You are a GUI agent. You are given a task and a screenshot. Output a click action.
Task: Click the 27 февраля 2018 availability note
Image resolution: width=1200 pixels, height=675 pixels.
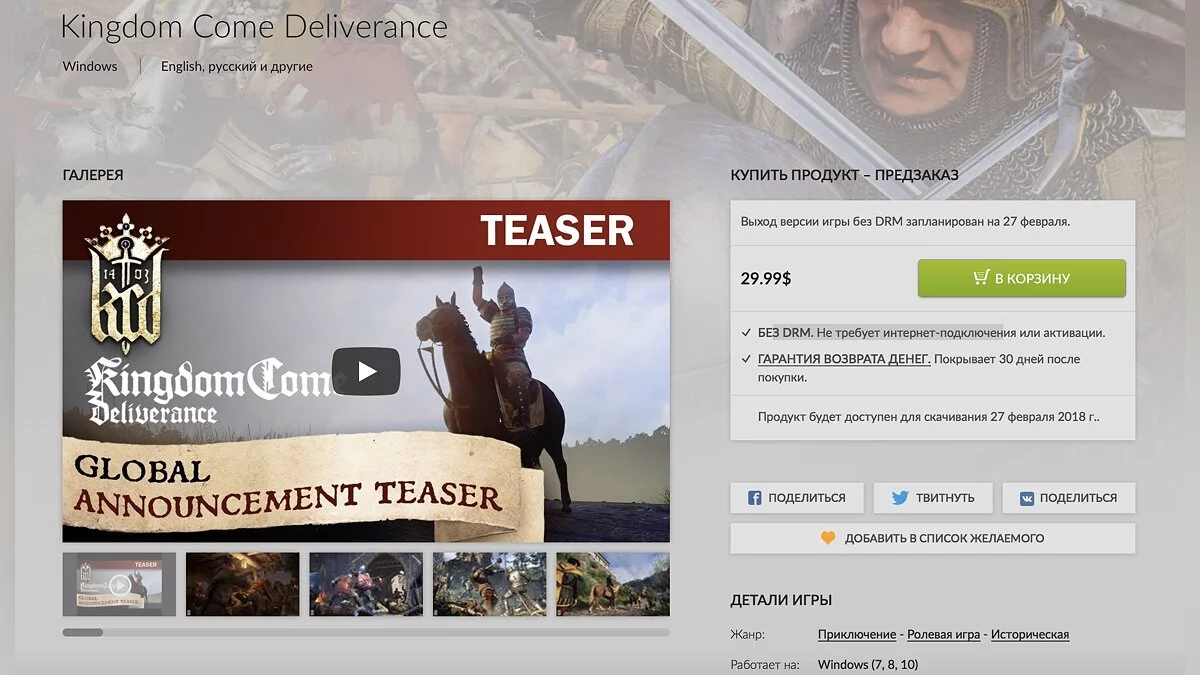(x=930, y=417)
